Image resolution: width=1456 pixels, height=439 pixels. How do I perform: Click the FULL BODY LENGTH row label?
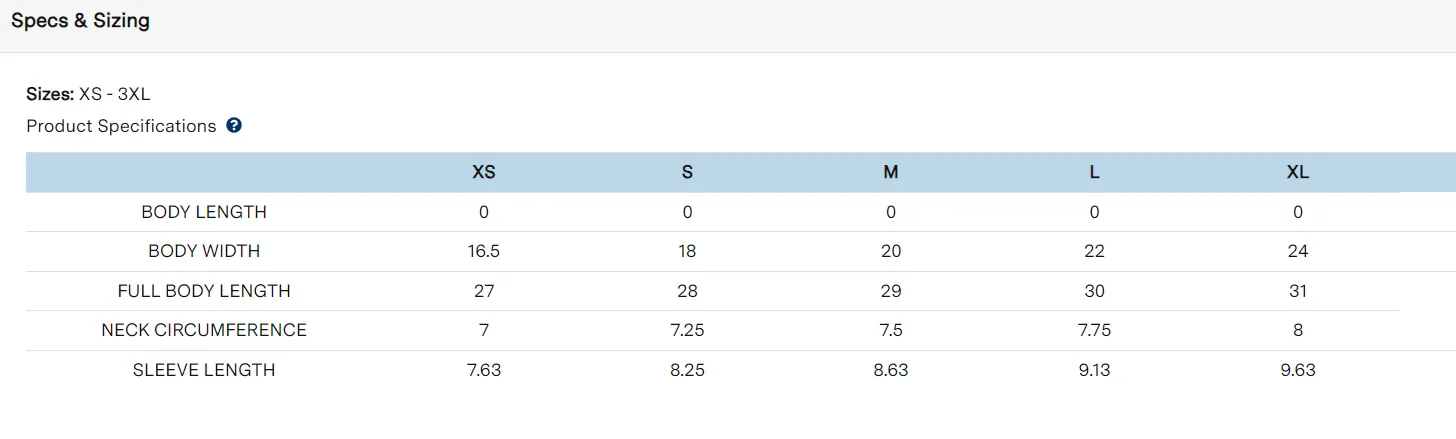pyautogui.click(x=204, y=291)
